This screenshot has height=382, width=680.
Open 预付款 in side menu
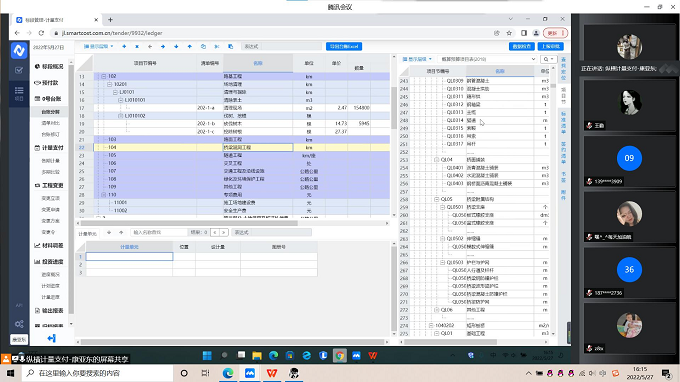tap(46, 82)
